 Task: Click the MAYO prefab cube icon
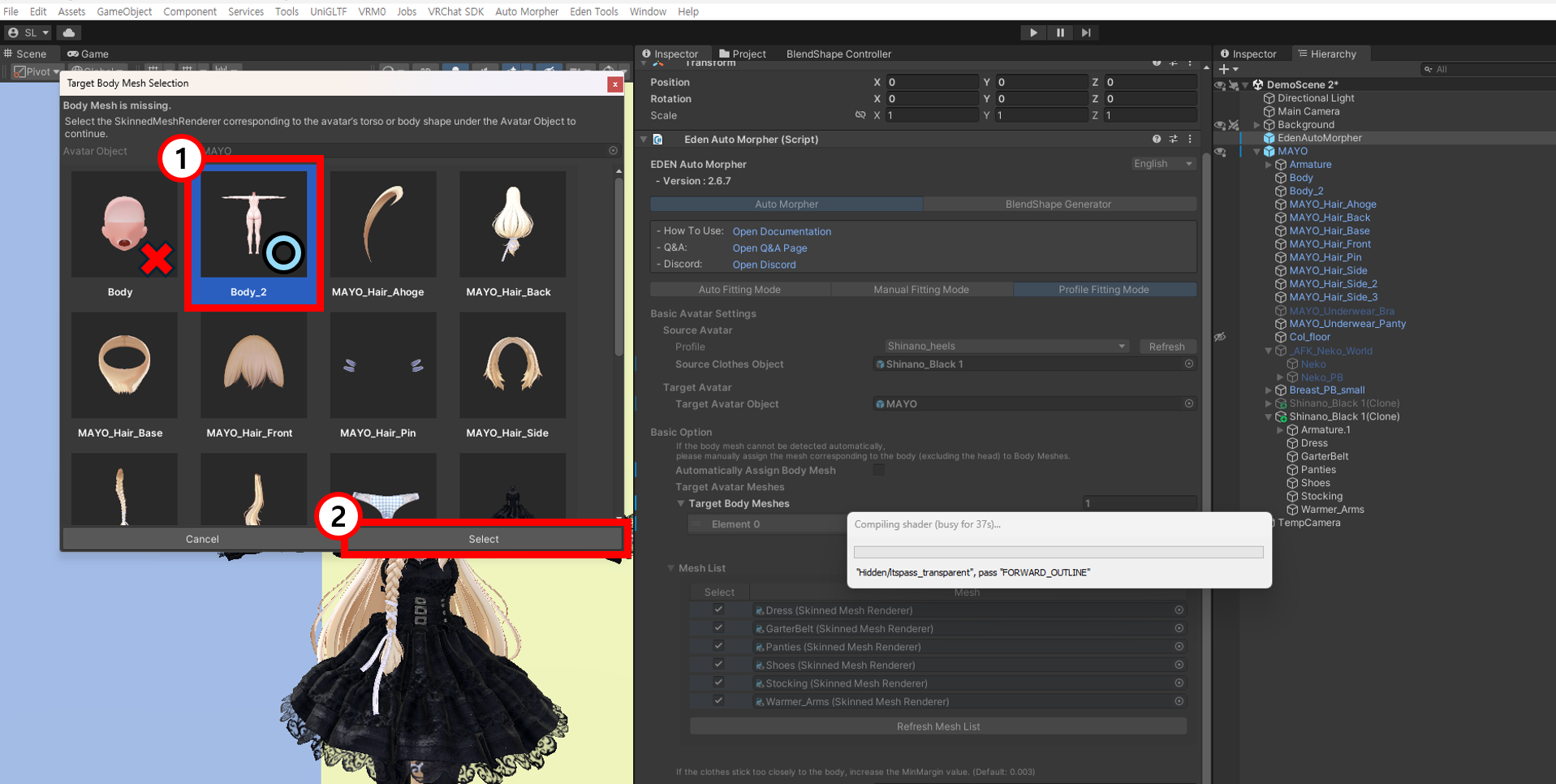pyautogui.click(x=1269, y=152)
